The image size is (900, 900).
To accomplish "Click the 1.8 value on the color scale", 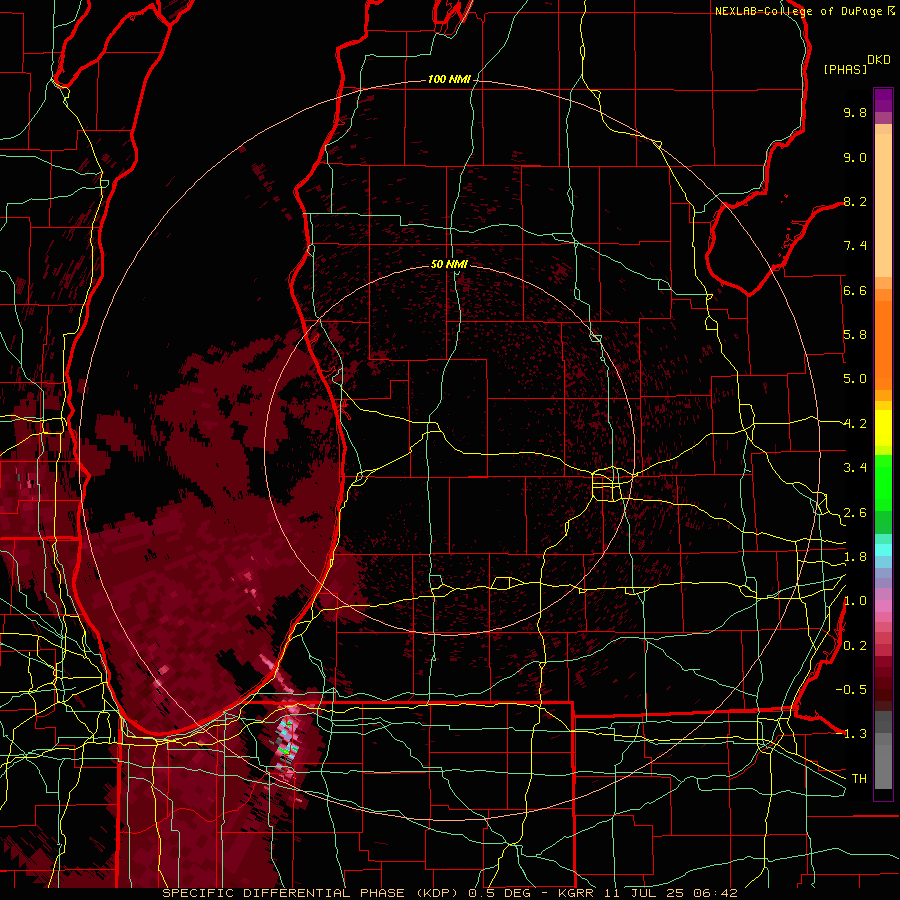I will [855, 557].
